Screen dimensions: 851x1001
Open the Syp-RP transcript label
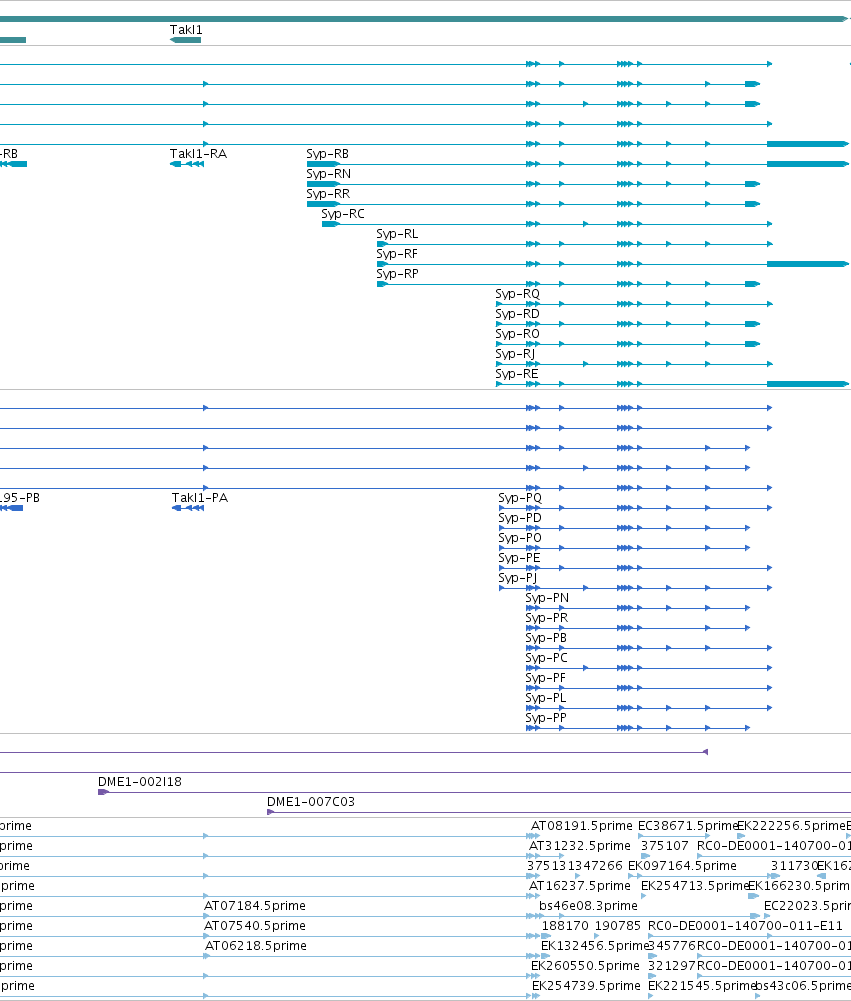tap(397, 273)
